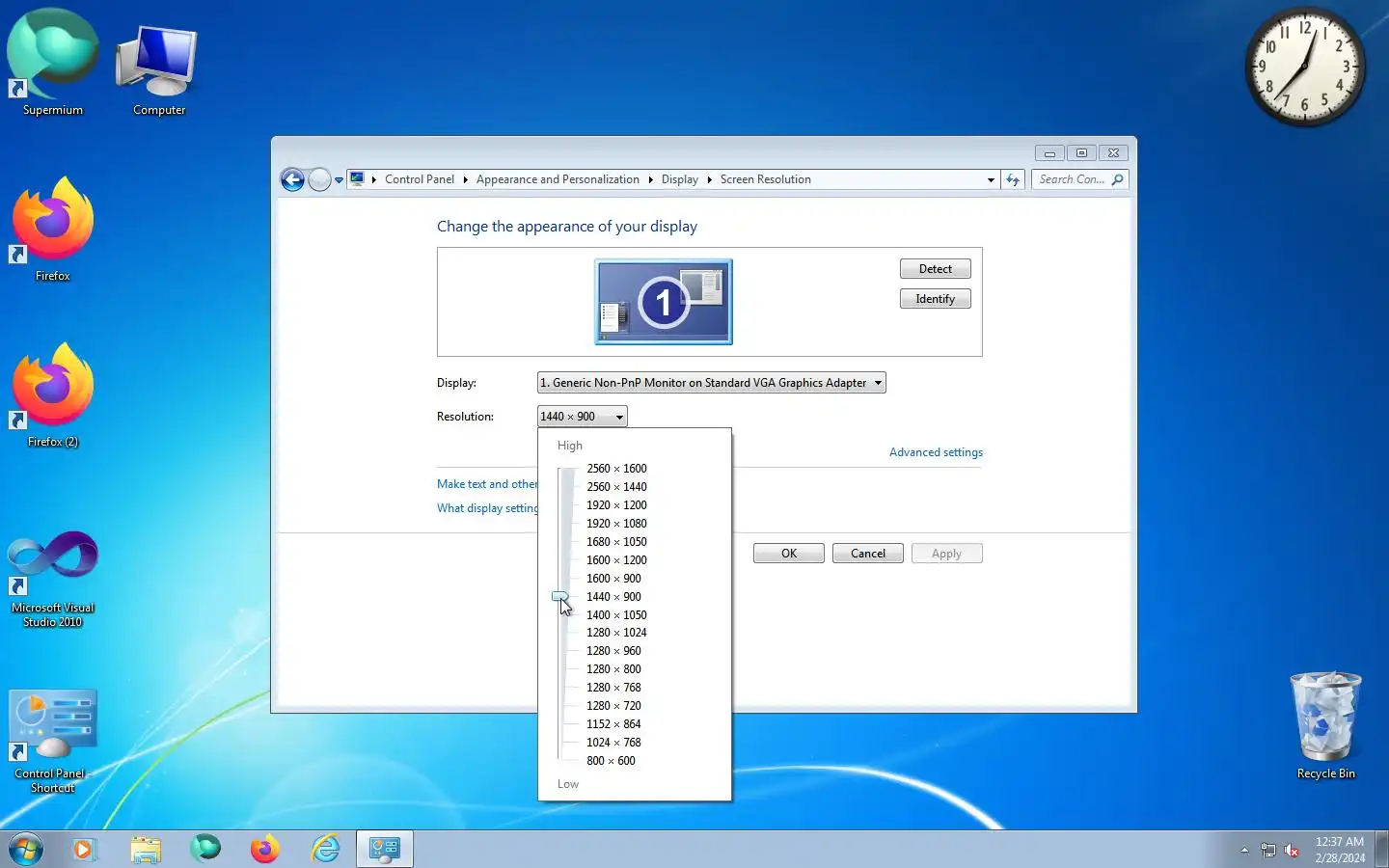The width and height of the screenshot is (1389, 868).
Task: Choose 1920 × 1200 resolution
Action: (x=616, y=505)
